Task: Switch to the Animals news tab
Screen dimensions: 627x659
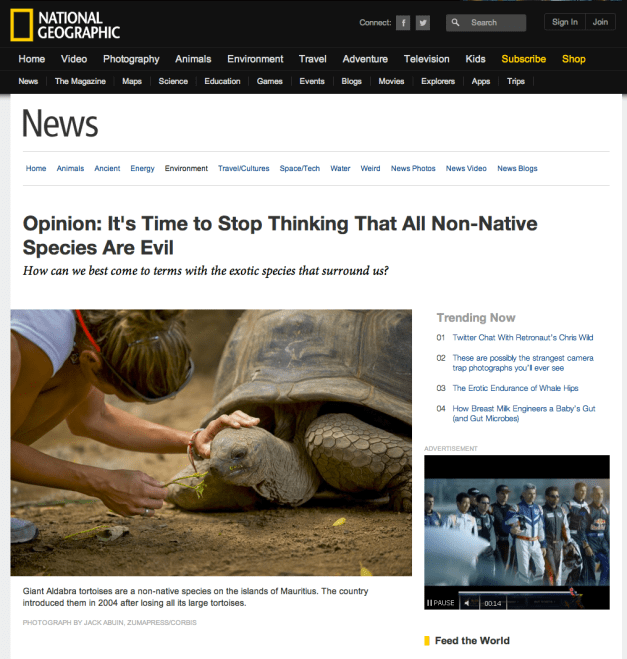Action: (x=70, y=168)
